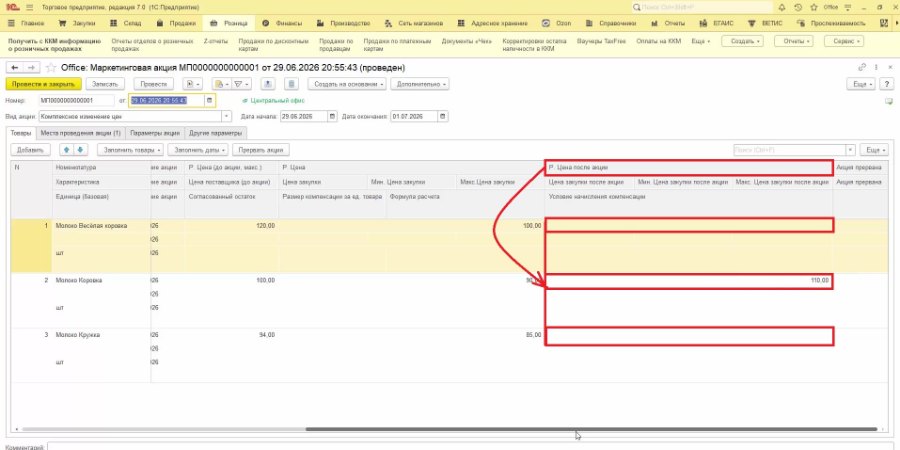Open the Заполнить товары dropdown
This screenshot has height=450, width=900.
(x=130, y=150)
